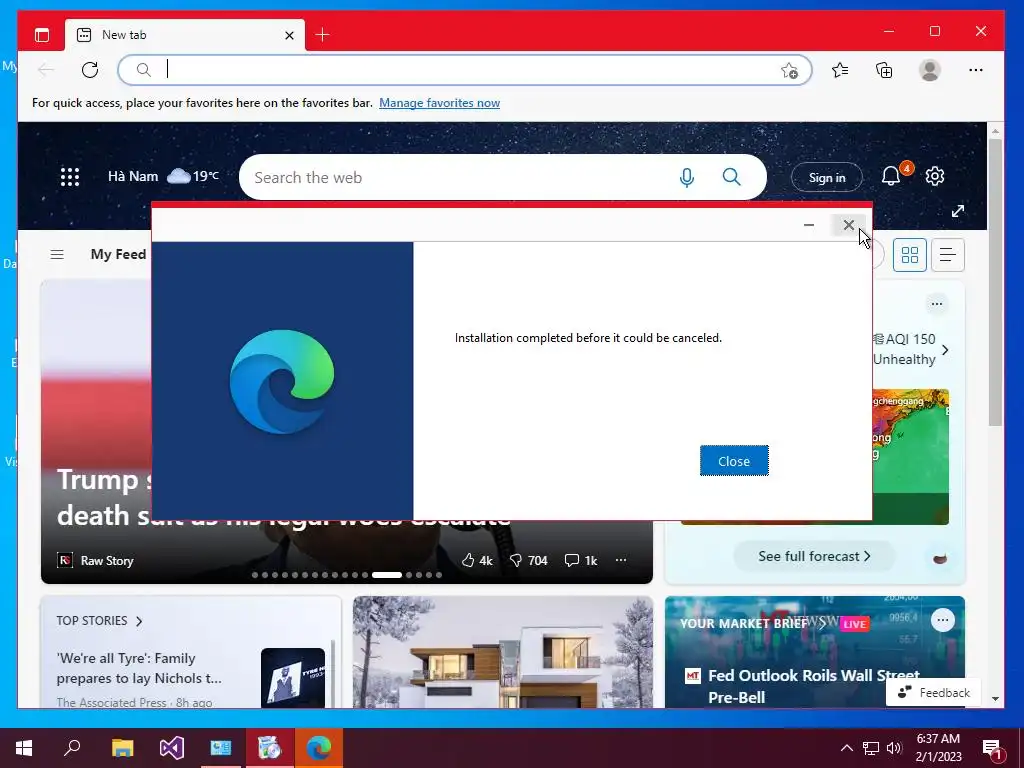Screen dimensions: 1024x768
Task: Open the Raw Story source link
Action: [95, 560]
